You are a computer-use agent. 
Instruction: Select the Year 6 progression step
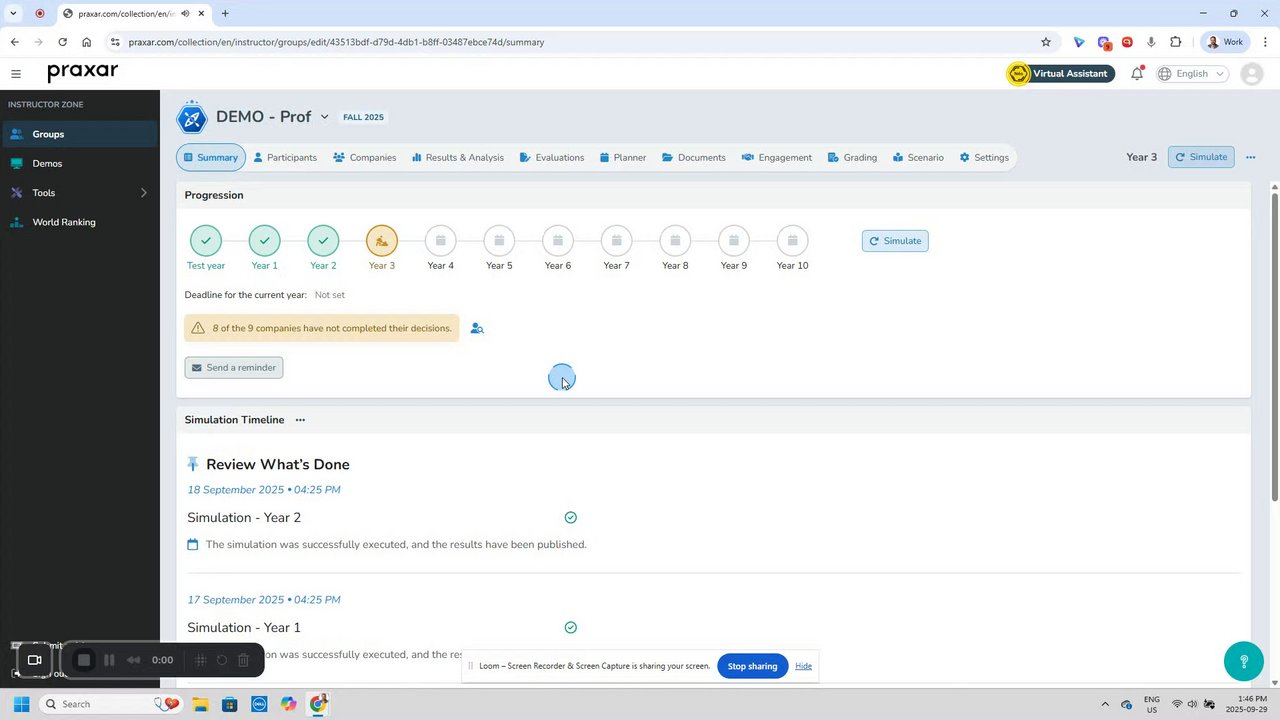pos(558,241)
